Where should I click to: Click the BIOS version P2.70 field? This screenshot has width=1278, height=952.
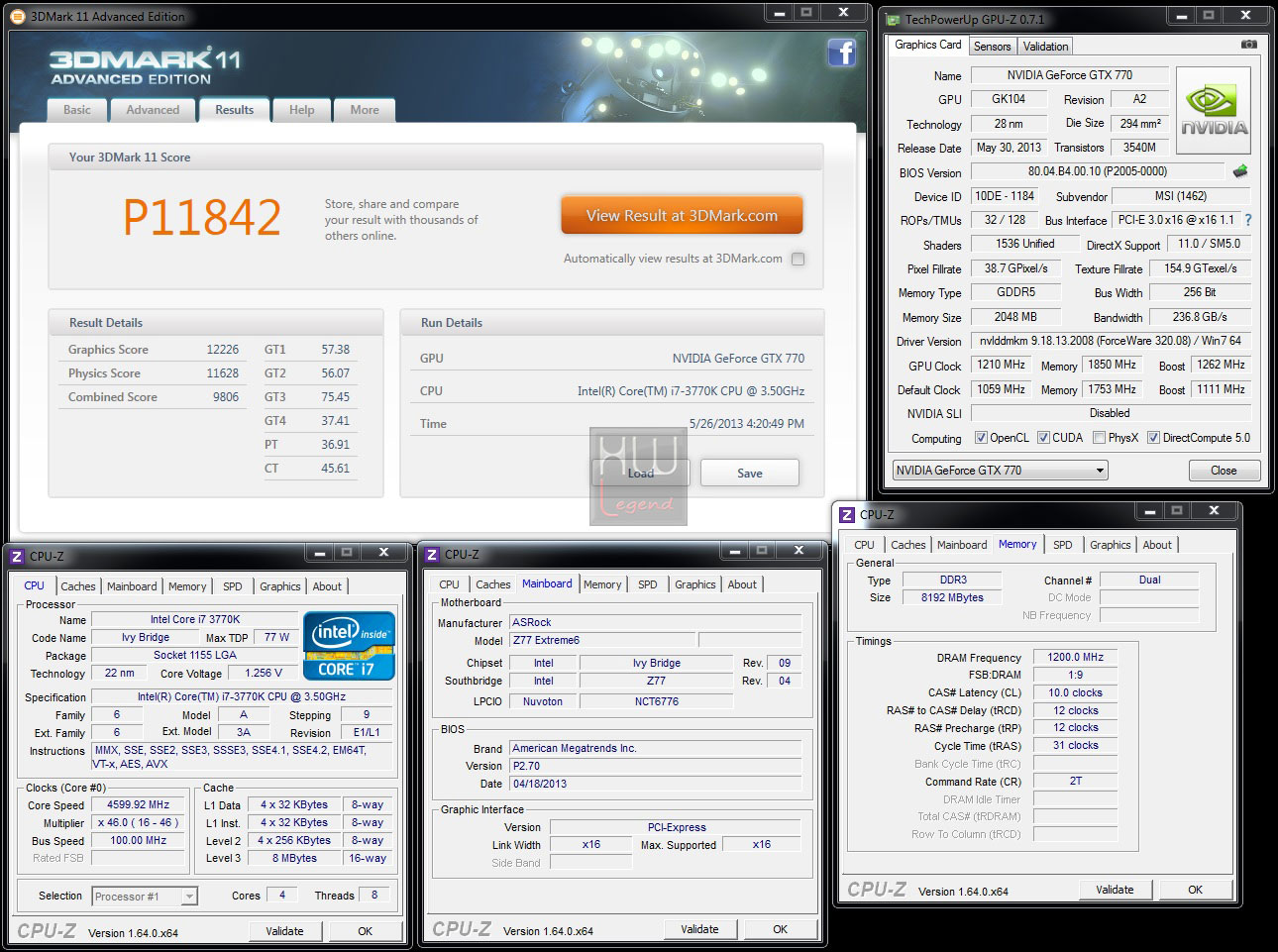[655, 766]
